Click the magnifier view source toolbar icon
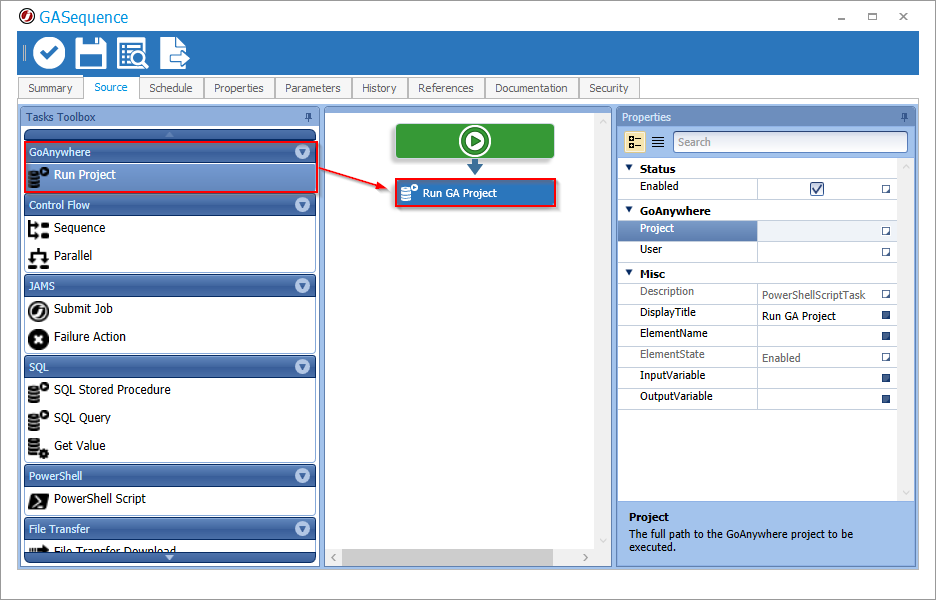Image resolution: width=936 pixels, height=600 pixels. [132, 53]
